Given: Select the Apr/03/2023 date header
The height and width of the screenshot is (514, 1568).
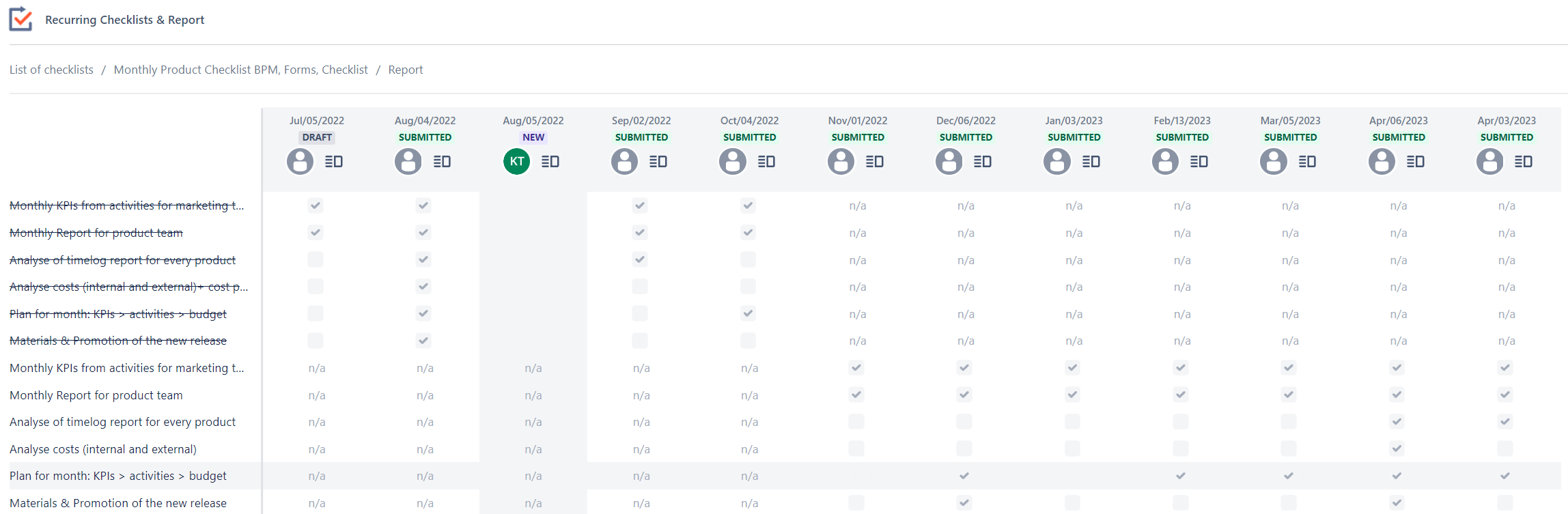Looking at the screenshot, I should tap(1507, 121).
